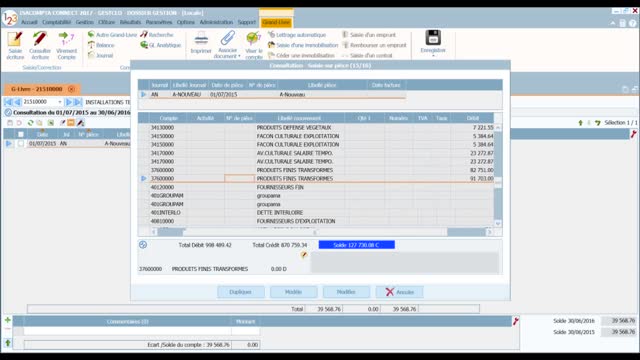Click Compte column header in dialog
Screen dimensions: 640x360
[x=168, y=118]
